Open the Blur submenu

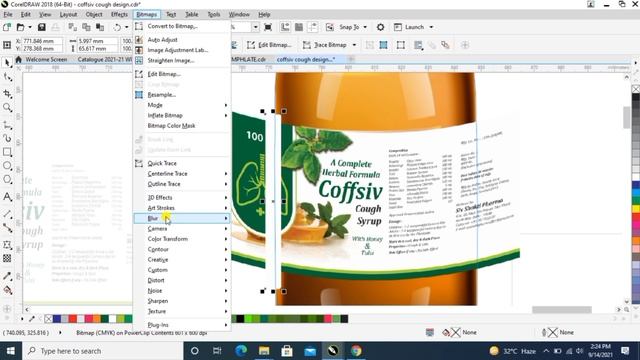click(182, 218)
